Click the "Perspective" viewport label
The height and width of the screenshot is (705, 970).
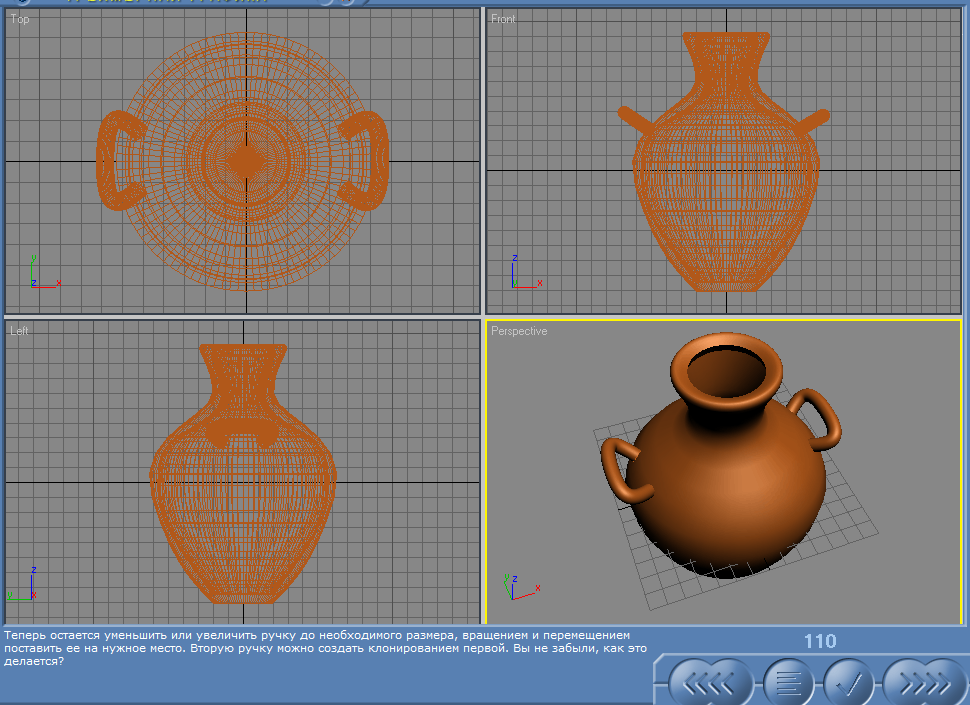tap(519, 331)
